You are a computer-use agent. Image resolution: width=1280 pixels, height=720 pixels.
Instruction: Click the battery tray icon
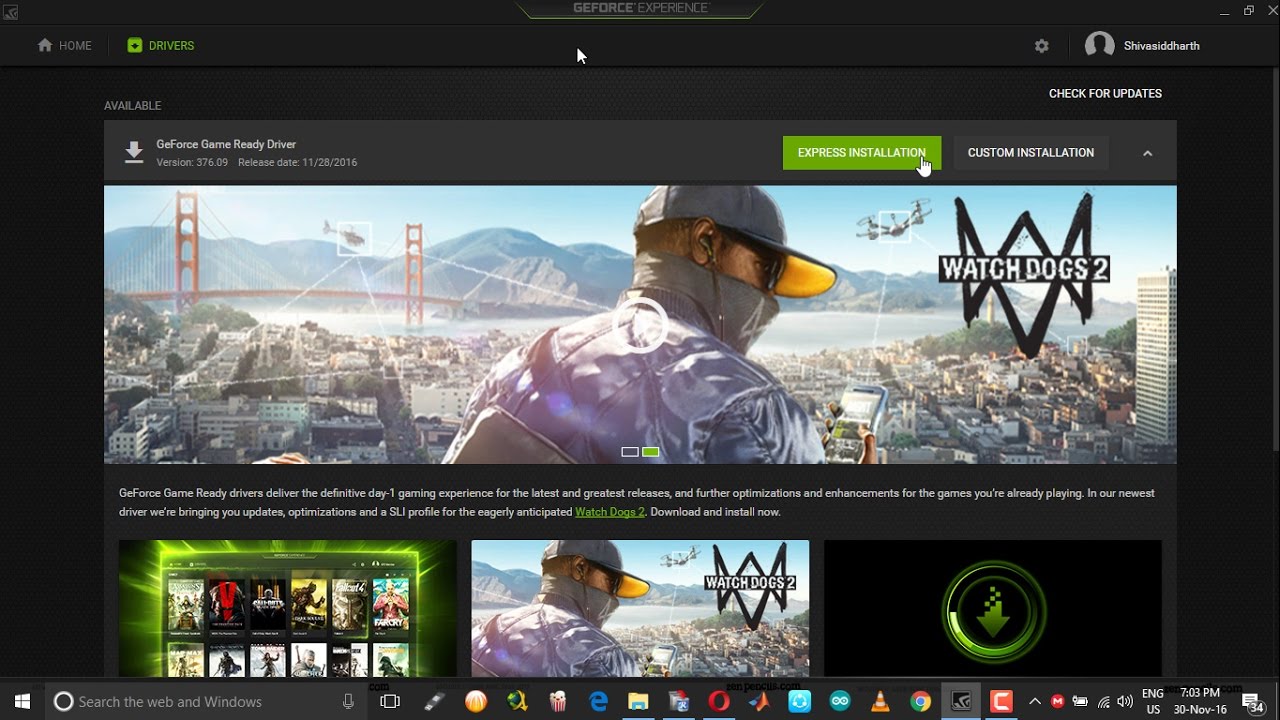click(1081, 702)
